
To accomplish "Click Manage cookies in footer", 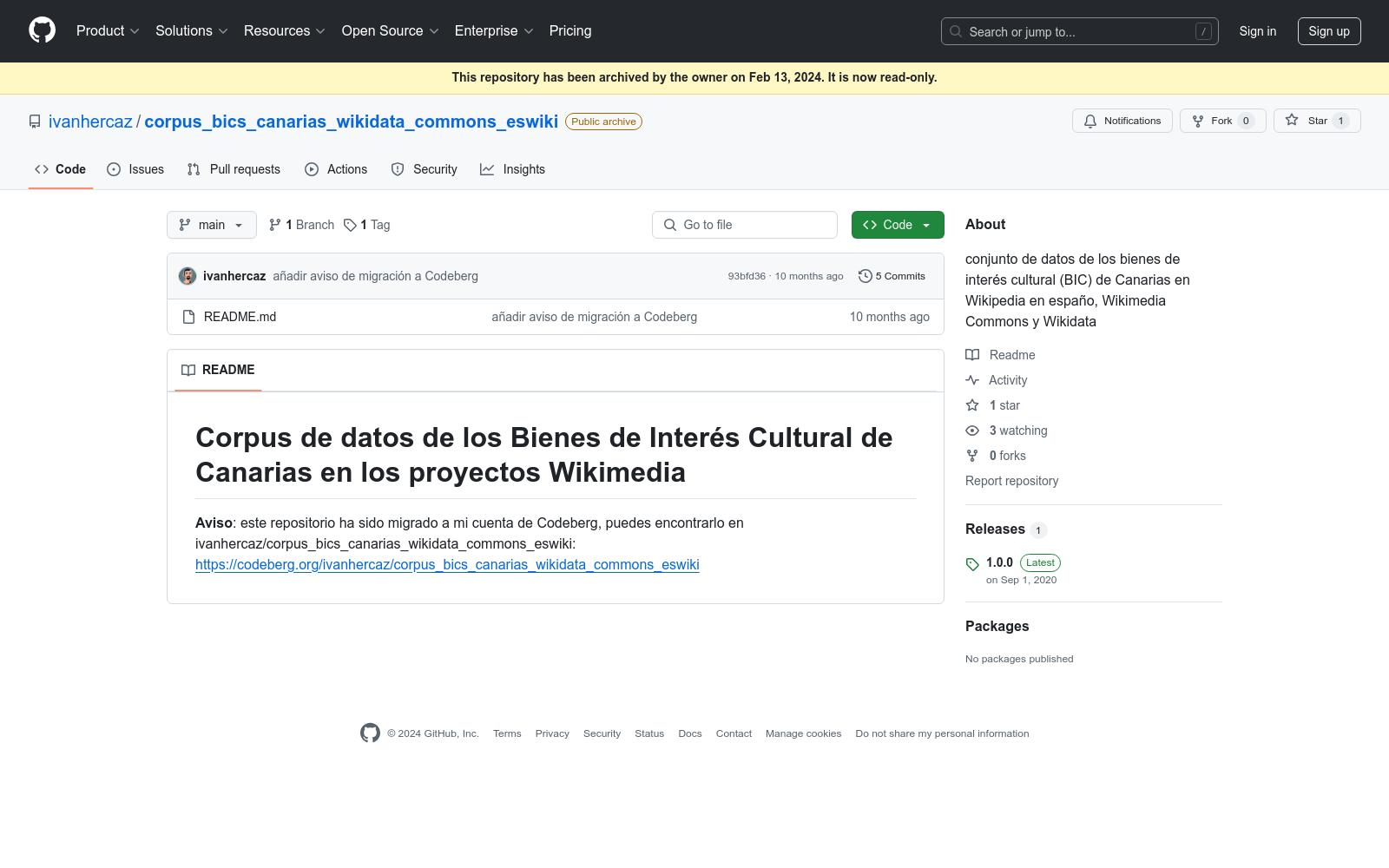I will click(x=803, y=733).
